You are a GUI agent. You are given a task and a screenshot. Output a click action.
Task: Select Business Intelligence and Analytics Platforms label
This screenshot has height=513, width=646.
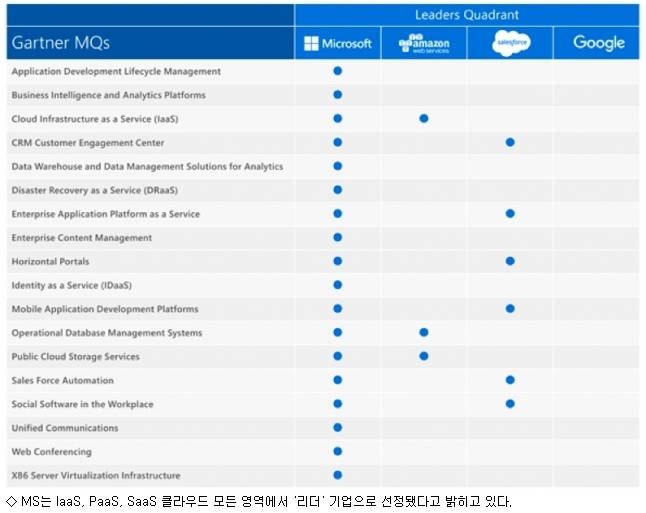pyautogui.click(x=108, y=95)
